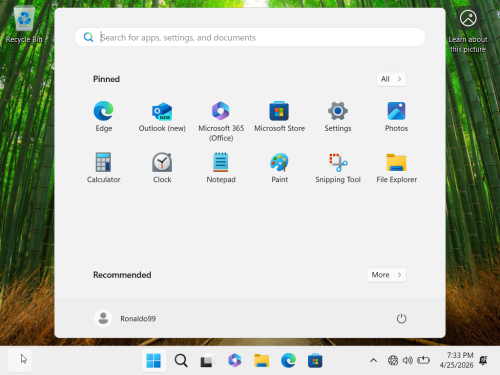The height and width of the screenshot is (375, 500).
Task: Open Notepad from pinned apps
Action: pyautogui.click(x=221, y=167)
